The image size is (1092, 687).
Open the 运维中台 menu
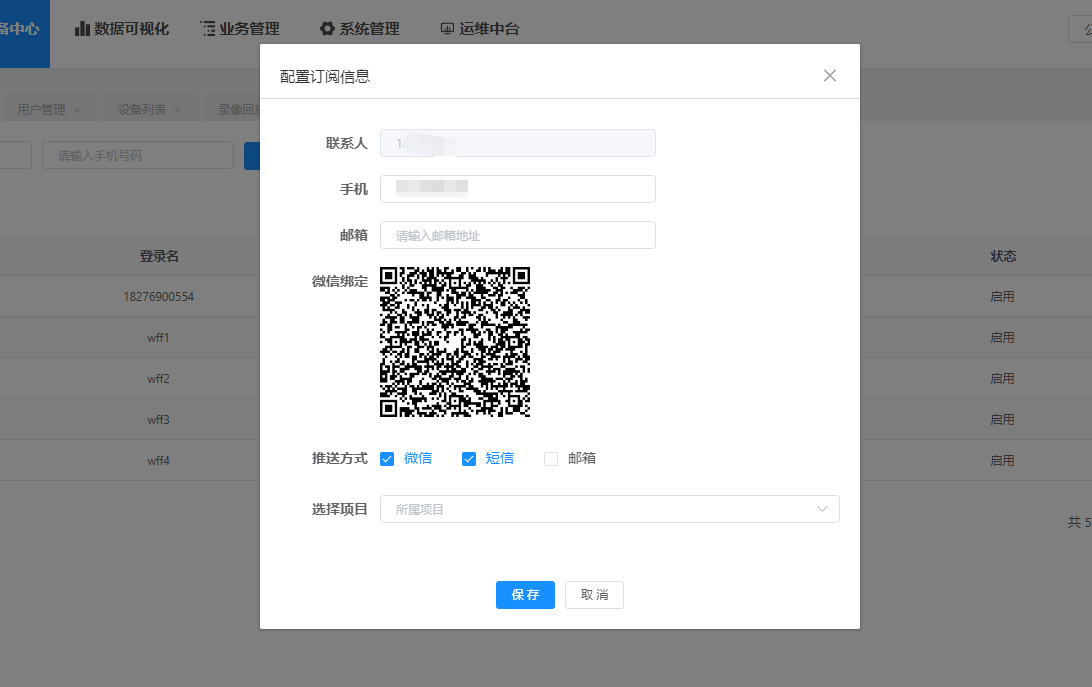[480, 29]
